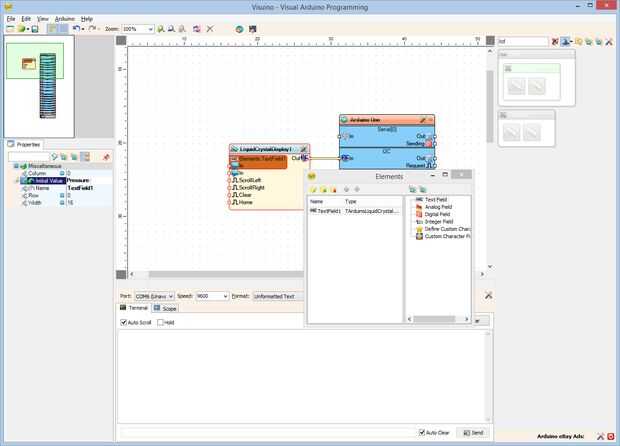This screenshot has width=620, height=446.
Task: Select the Width property row
Action: (x=63, y=203)
